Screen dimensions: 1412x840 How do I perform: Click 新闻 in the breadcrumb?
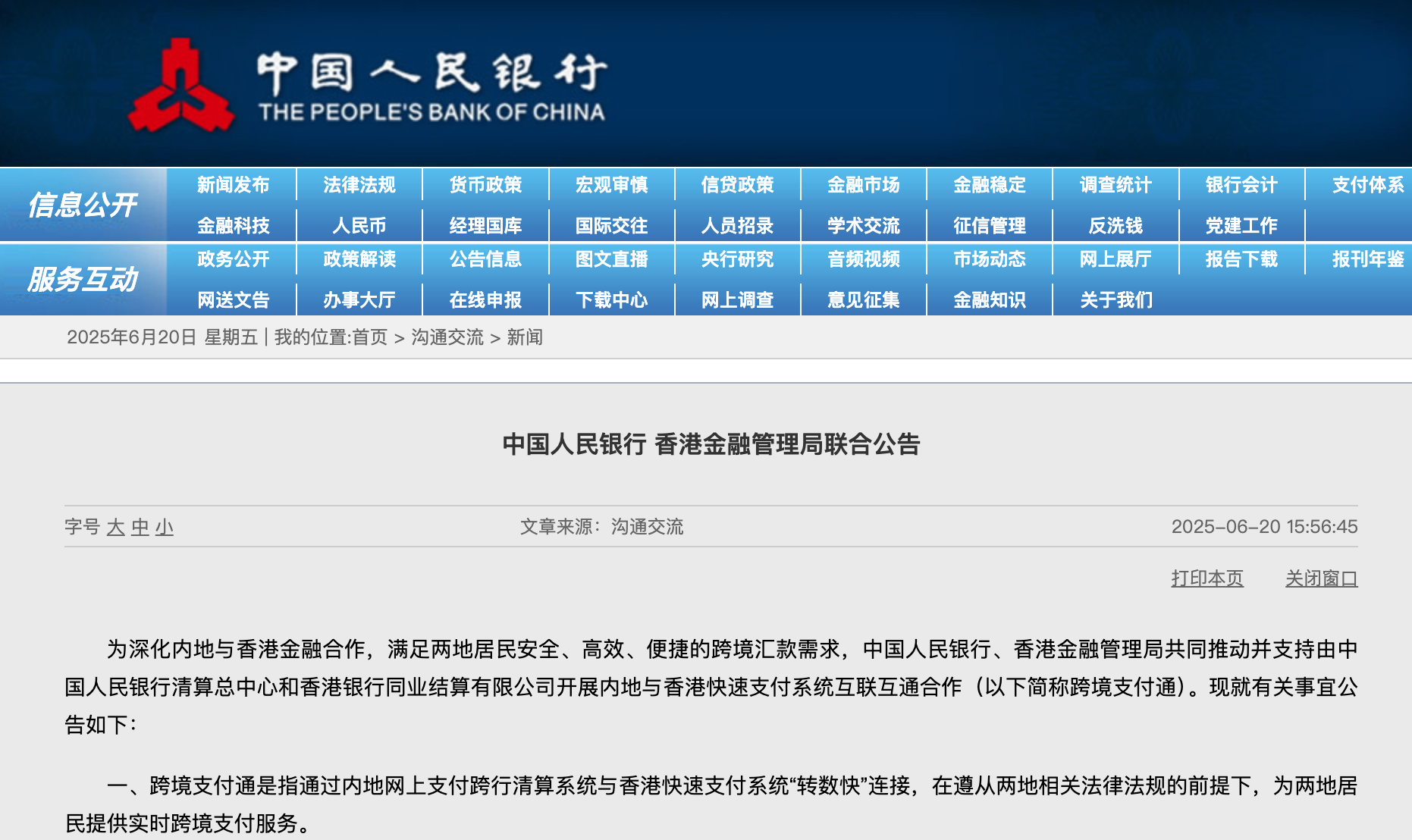[x=525, y=337]
